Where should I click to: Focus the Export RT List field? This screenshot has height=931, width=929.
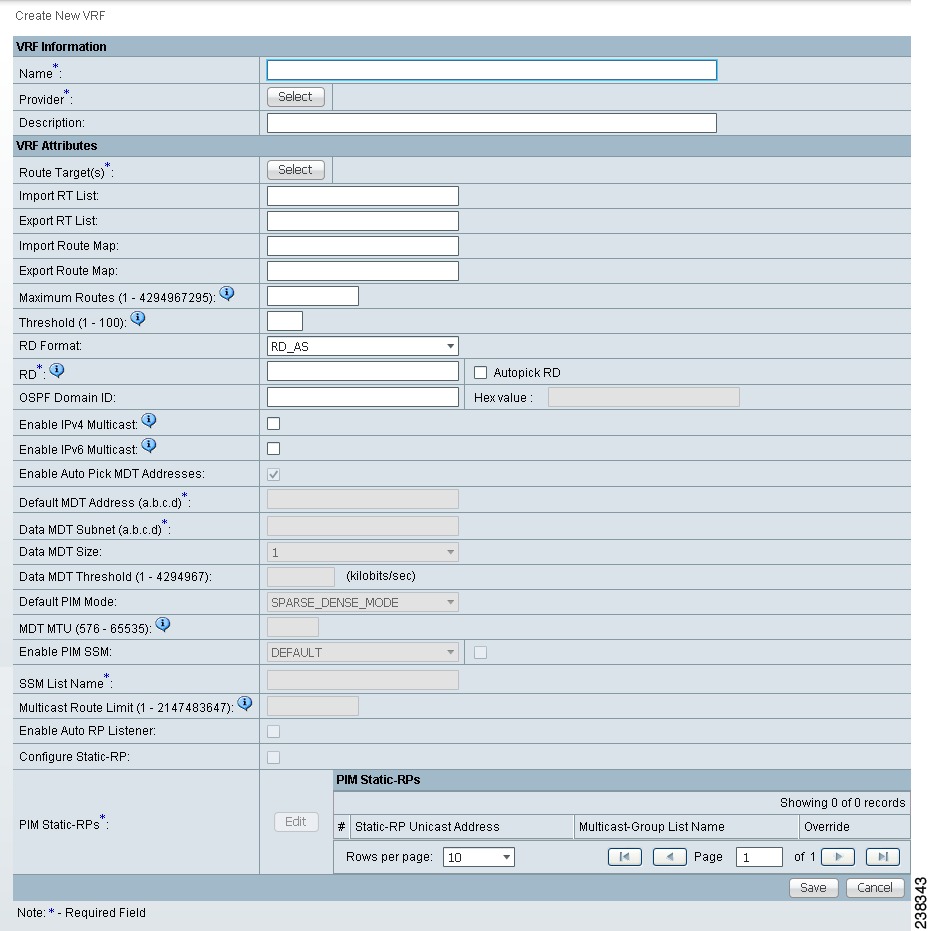coord(363,221)
